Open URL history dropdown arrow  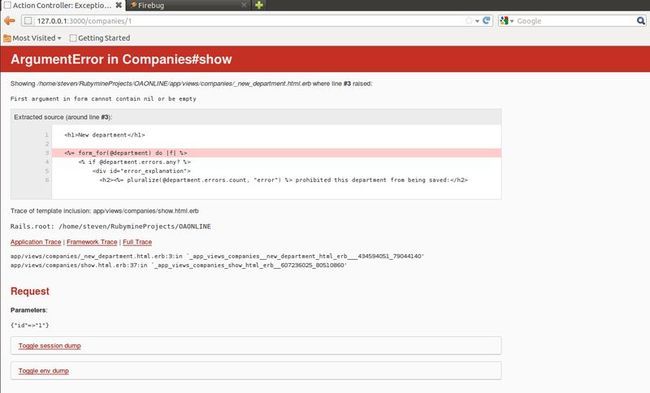coord(477,21)
